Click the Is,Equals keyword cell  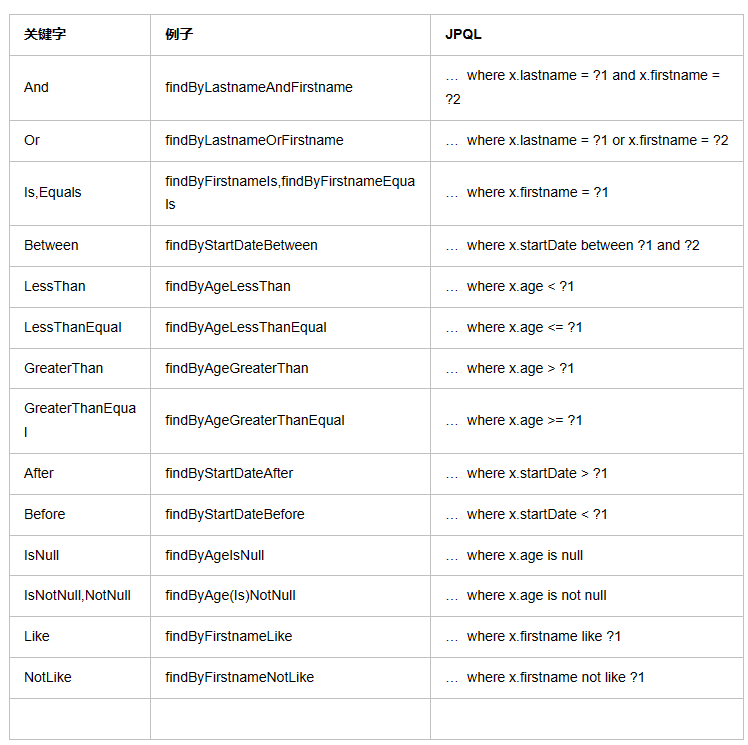pos(53,193)
